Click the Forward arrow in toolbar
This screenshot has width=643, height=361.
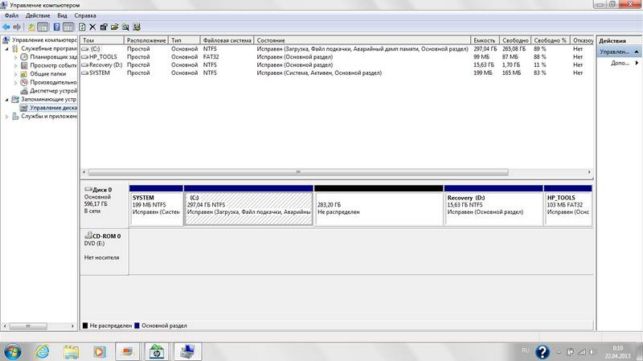pos(17,27)
